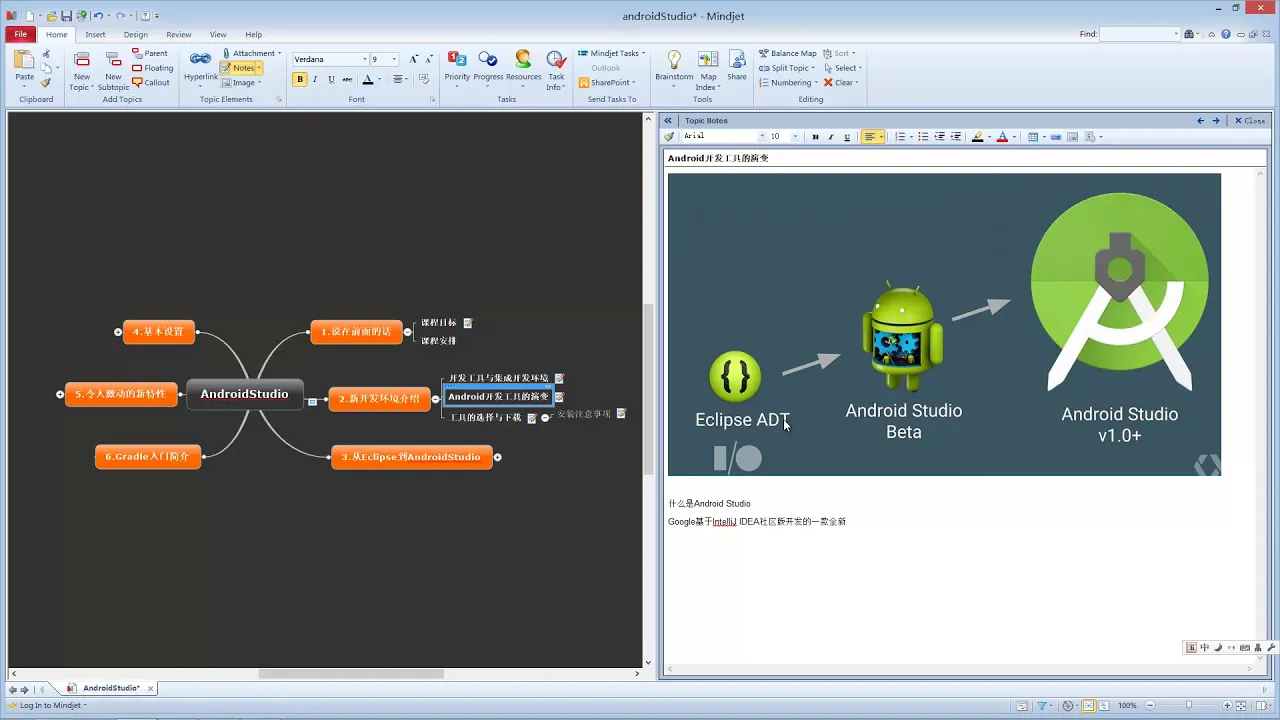
Task: Click the Cut scissors icon
Action: click(x=46, y=54)
